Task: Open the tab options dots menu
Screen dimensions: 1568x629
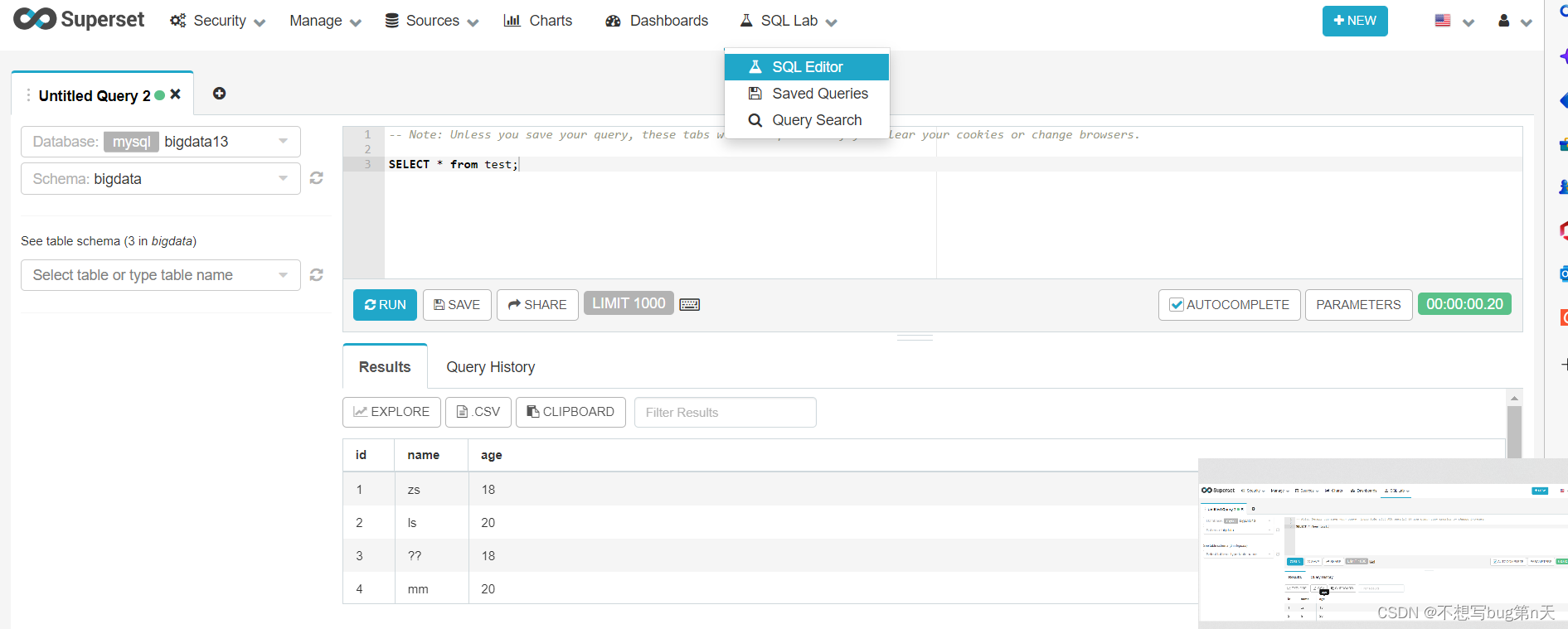Action: [x=28, y=95]
